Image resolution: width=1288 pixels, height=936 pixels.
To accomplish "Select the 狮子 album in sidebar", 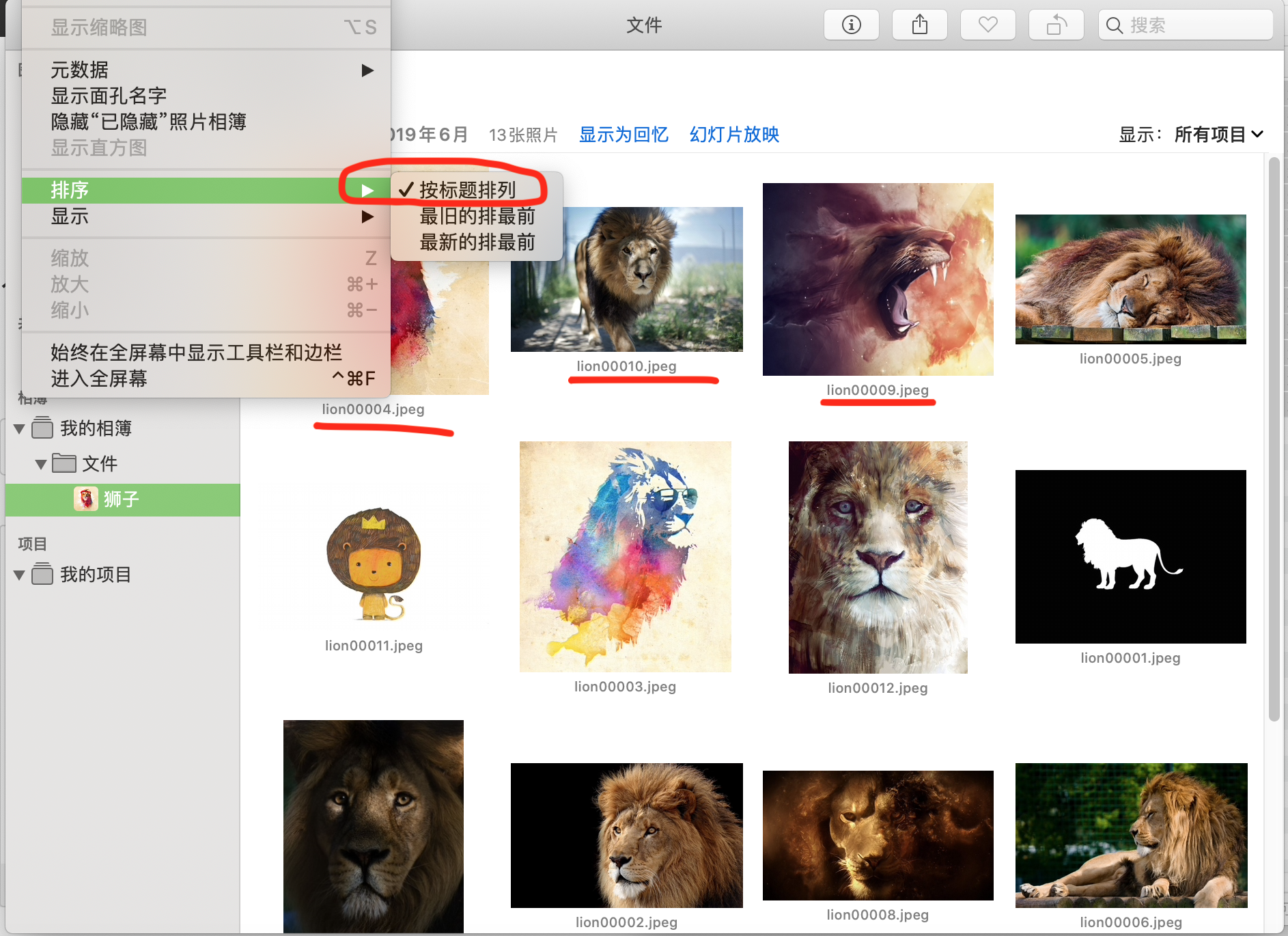I will (123, 499).
